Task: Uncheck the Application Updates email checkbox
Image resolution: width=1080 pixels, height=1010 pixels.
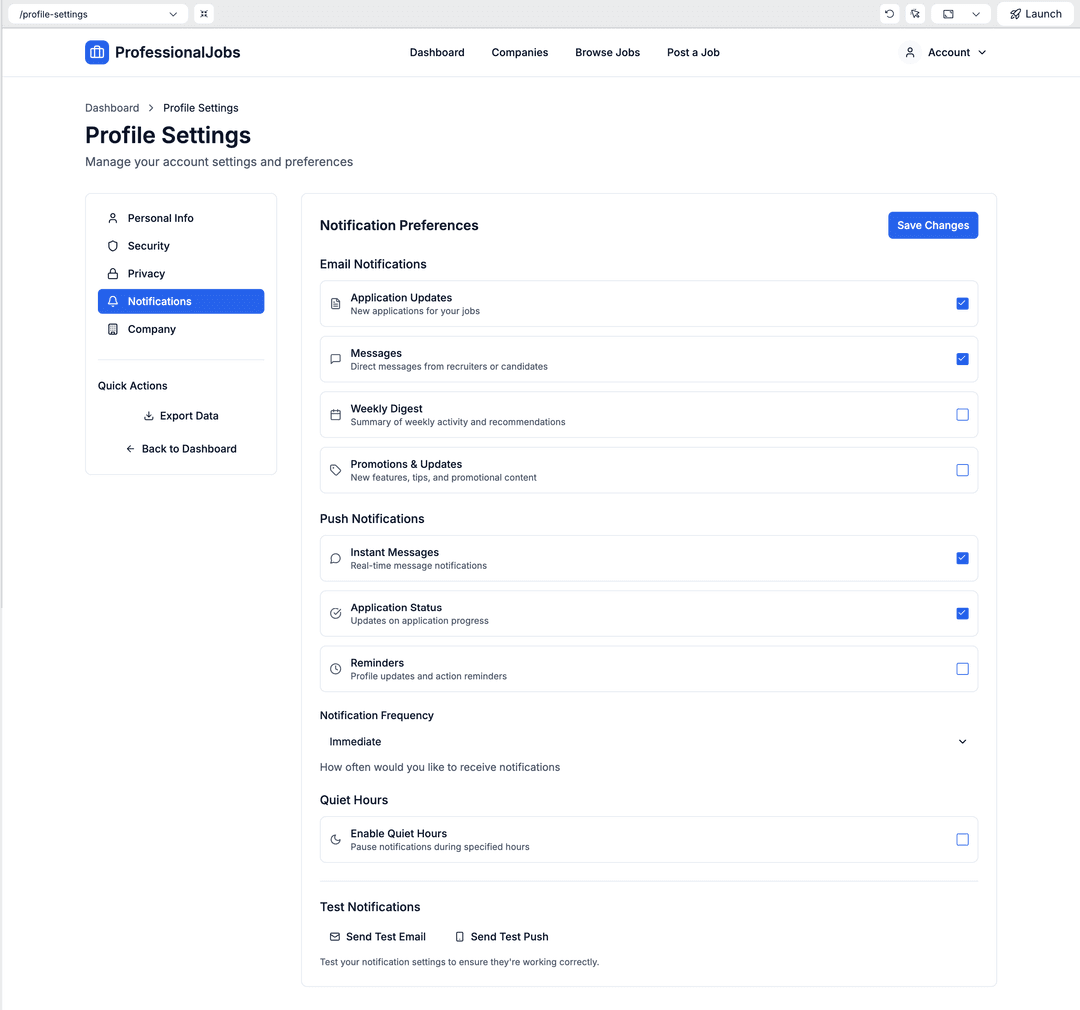Action: (962, 303)
